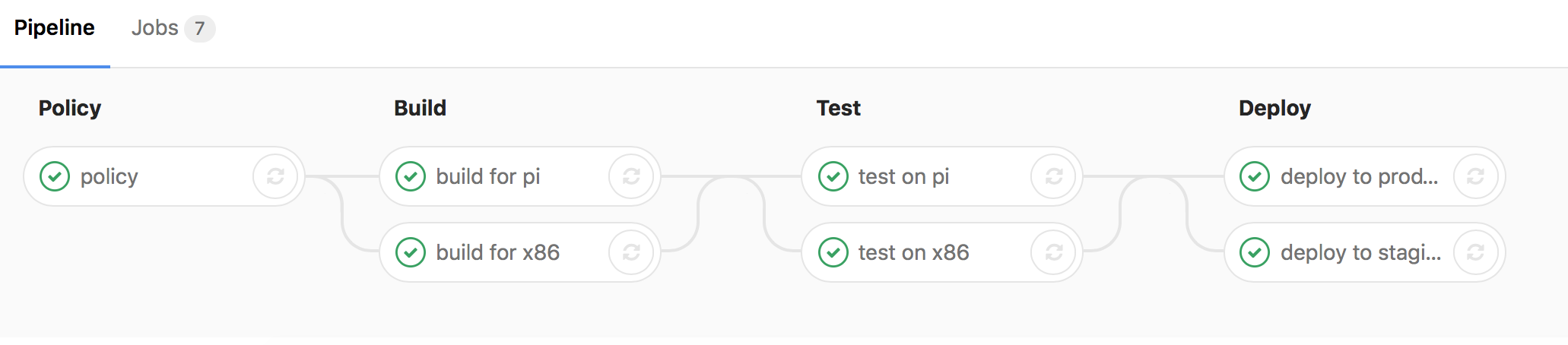This screenshot has width=1568, height=345.
Task: Select the Pipeline tab
Action: click(x=55, y=29)
